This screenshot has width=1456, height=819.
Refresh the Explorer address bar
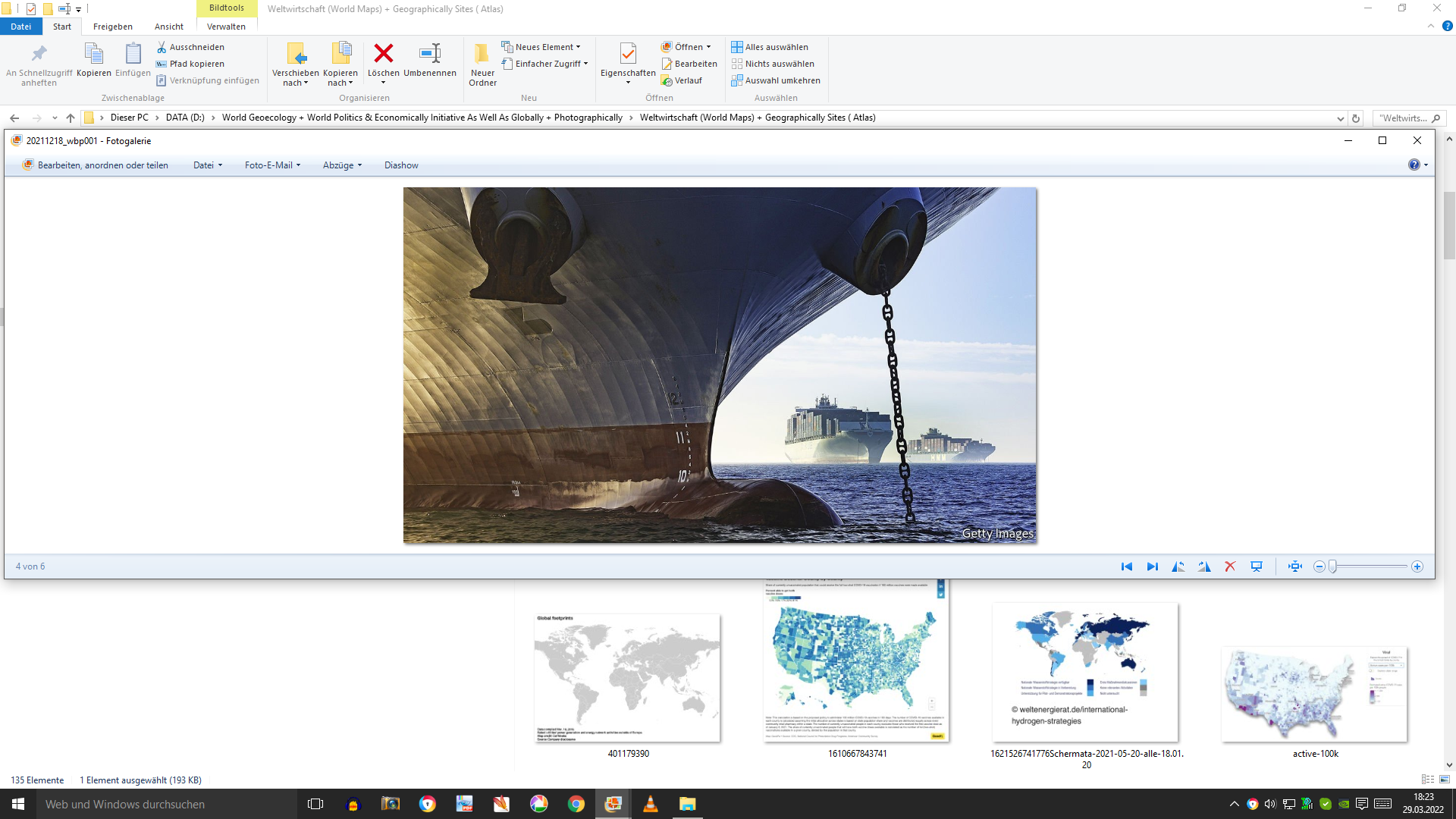[x=1356, y=118]
